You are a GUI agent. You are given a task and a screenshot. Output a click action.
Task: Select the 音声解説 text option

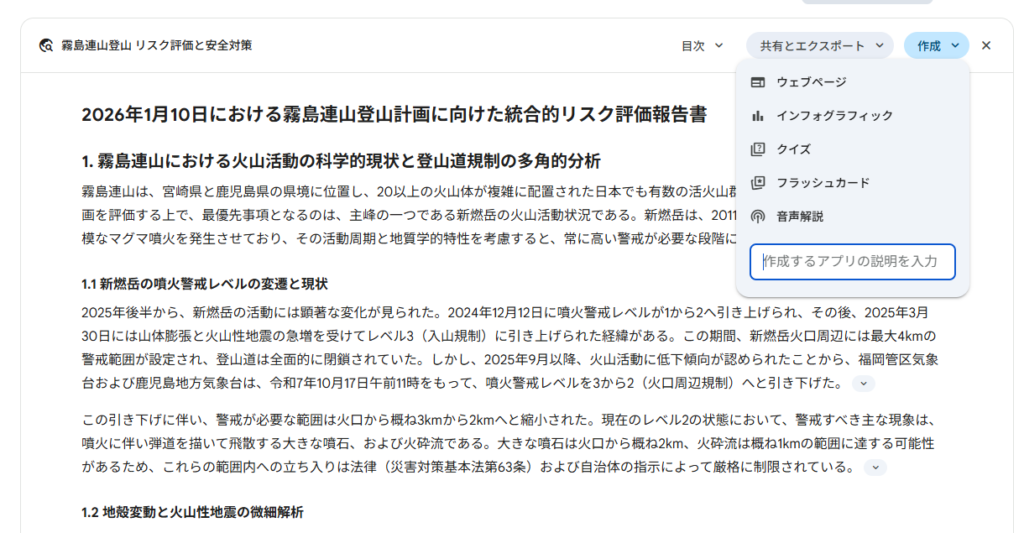pos(800,216)
